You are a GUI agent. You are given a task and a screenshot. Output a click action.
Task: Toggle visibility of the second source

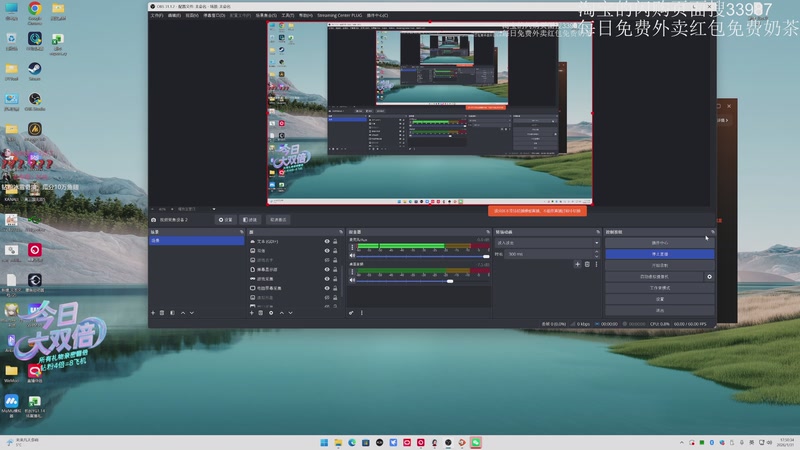pyautogui.click(x=327, y=251)
